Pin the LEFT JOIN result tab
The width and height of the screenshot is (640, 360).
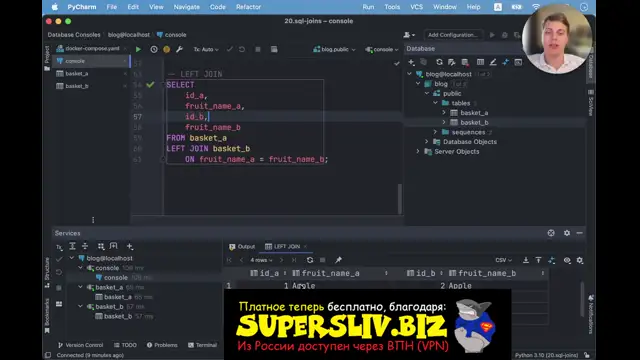point(338,260)
